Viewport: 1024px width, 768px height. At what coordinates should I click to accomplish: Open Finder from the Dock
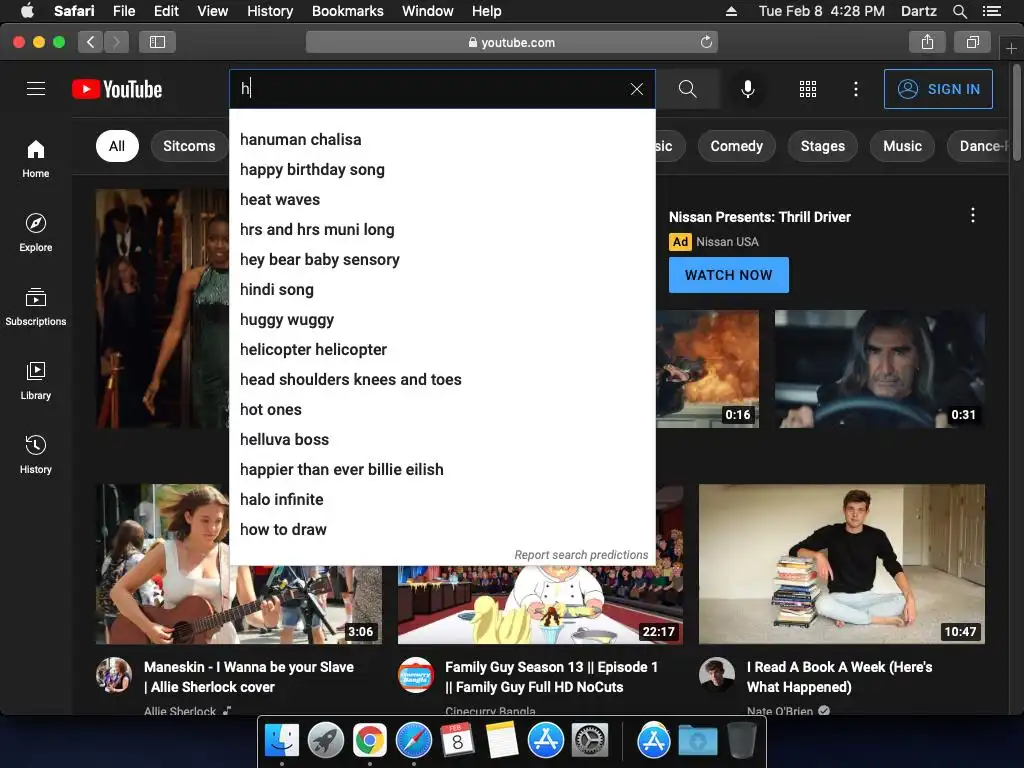[x=282, y=741]
